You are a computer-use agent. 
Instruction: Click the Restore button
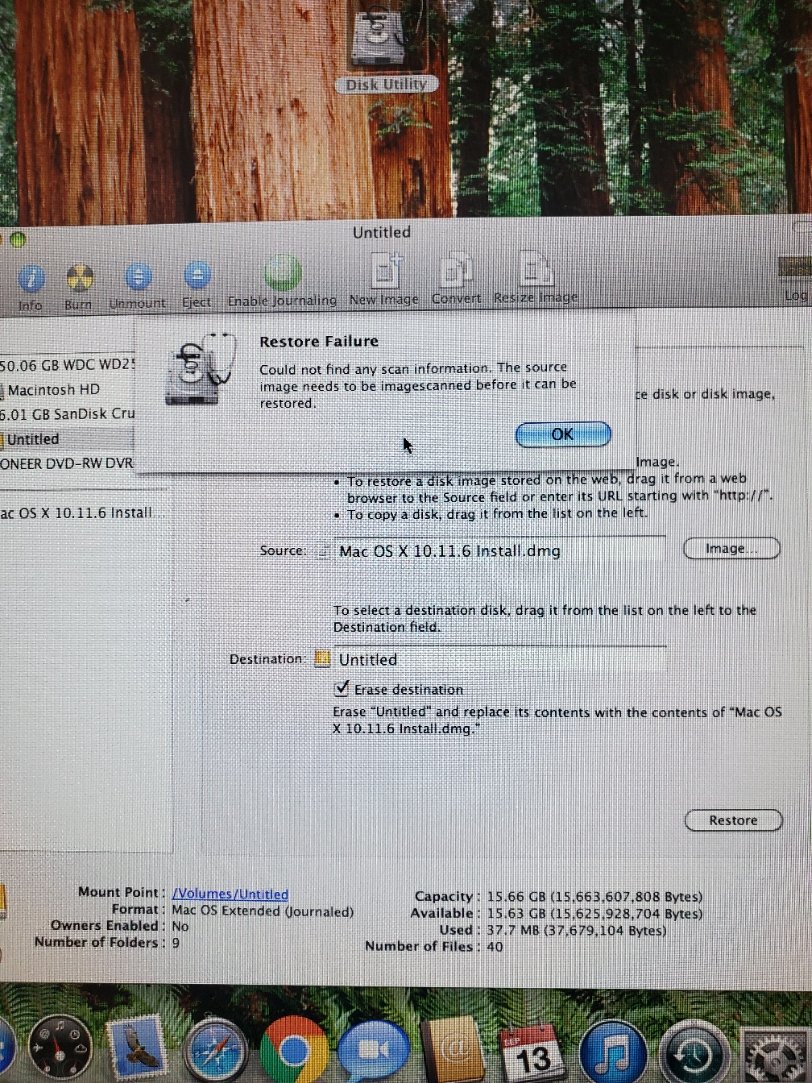pyautogui.click(x=733, y=820)
